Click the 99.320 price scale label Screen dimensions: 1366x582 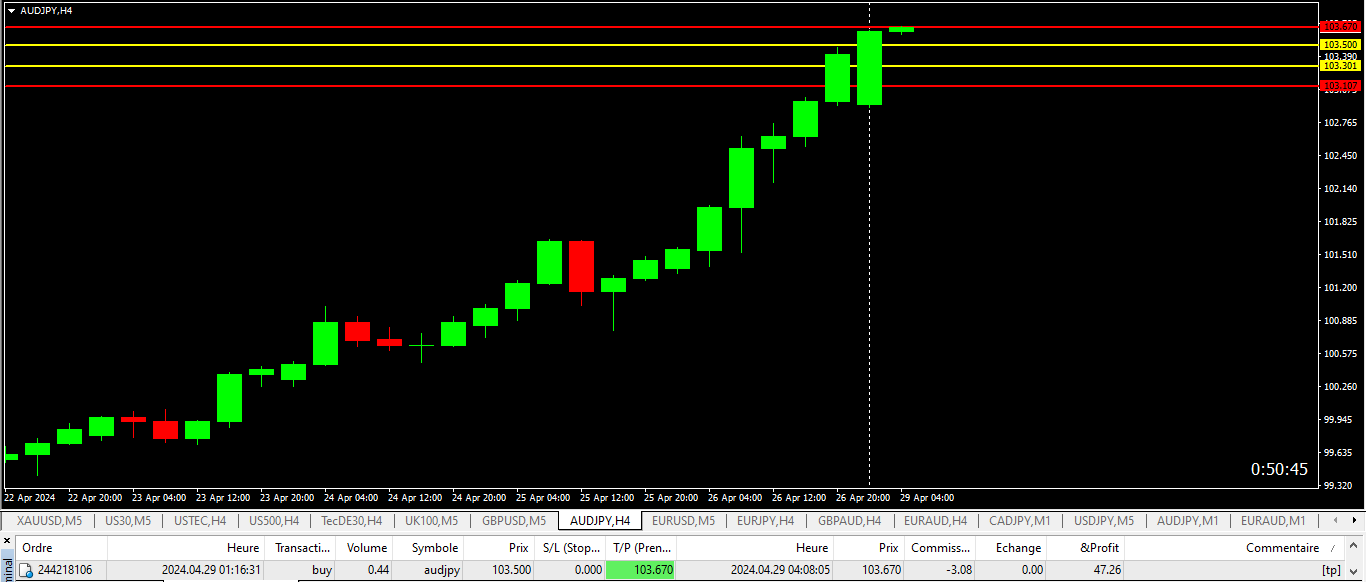pos(1340,485)
